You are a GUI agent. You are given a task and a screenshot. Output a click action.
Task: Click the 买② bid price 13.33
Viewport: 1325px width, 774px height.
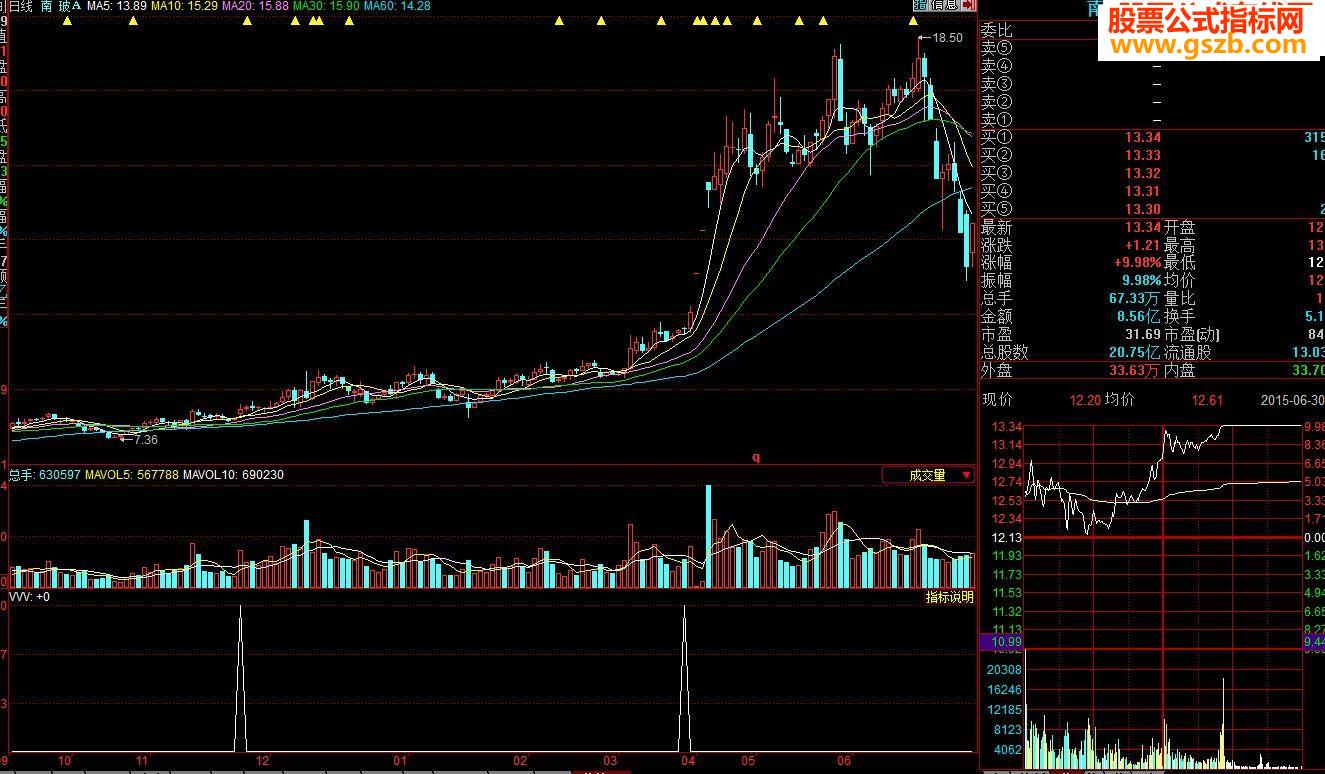pyautogui.click(x=1143, y=156)
